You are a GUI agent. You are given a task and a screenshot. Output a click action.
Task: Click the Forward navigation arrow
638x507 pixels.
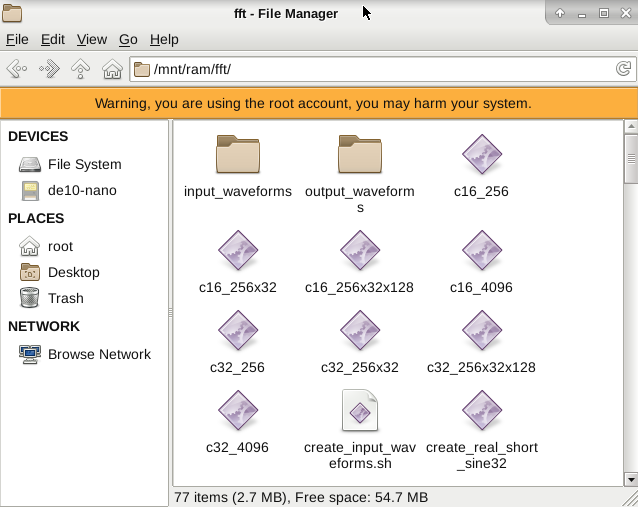click(49, 69)
